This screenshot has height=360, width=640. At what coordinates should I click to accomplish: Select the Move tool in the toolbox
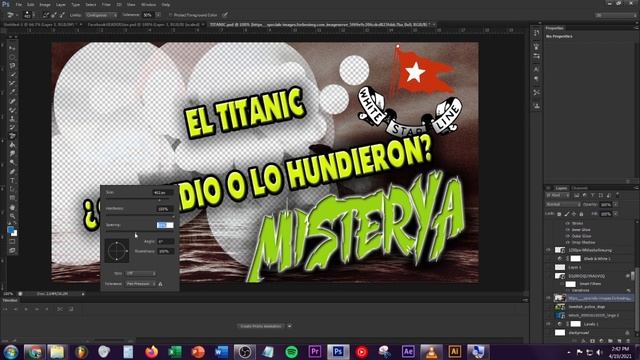[x=12, y=48]
